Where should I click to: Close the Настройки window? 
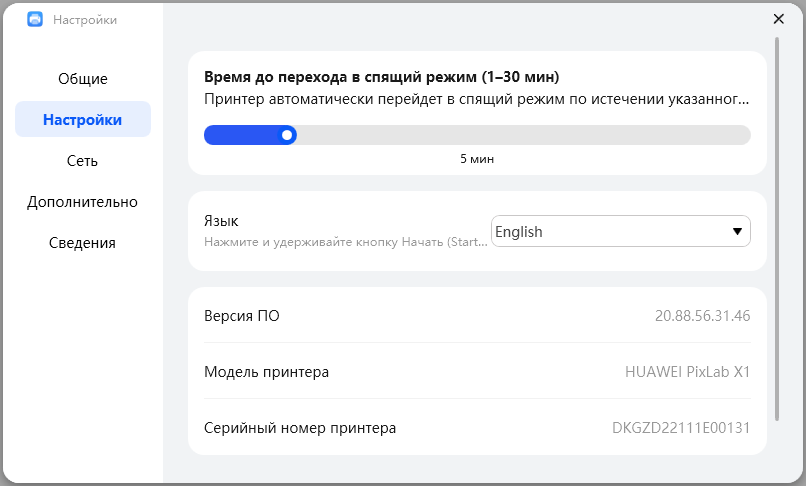click(779, 18)
